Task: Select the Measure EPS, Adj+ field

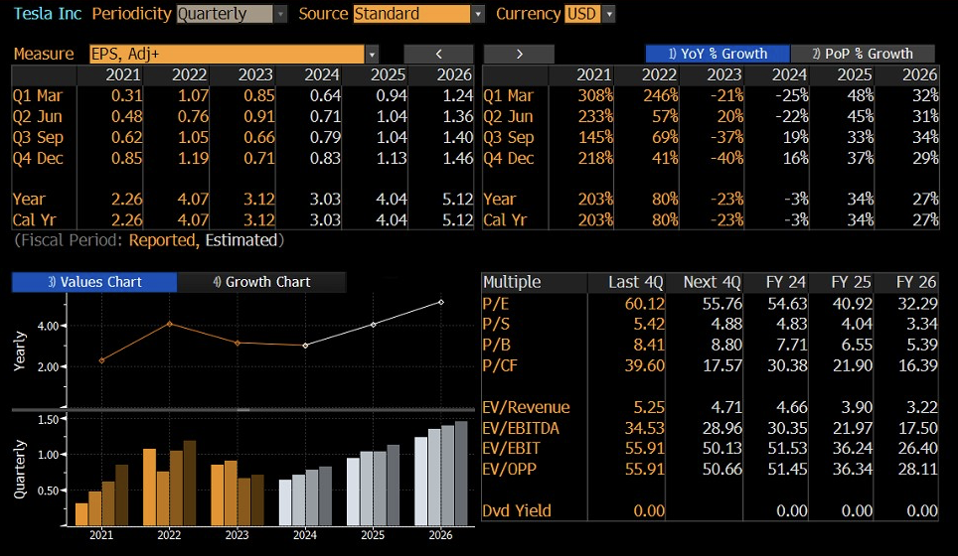Action: pos(227,54)
